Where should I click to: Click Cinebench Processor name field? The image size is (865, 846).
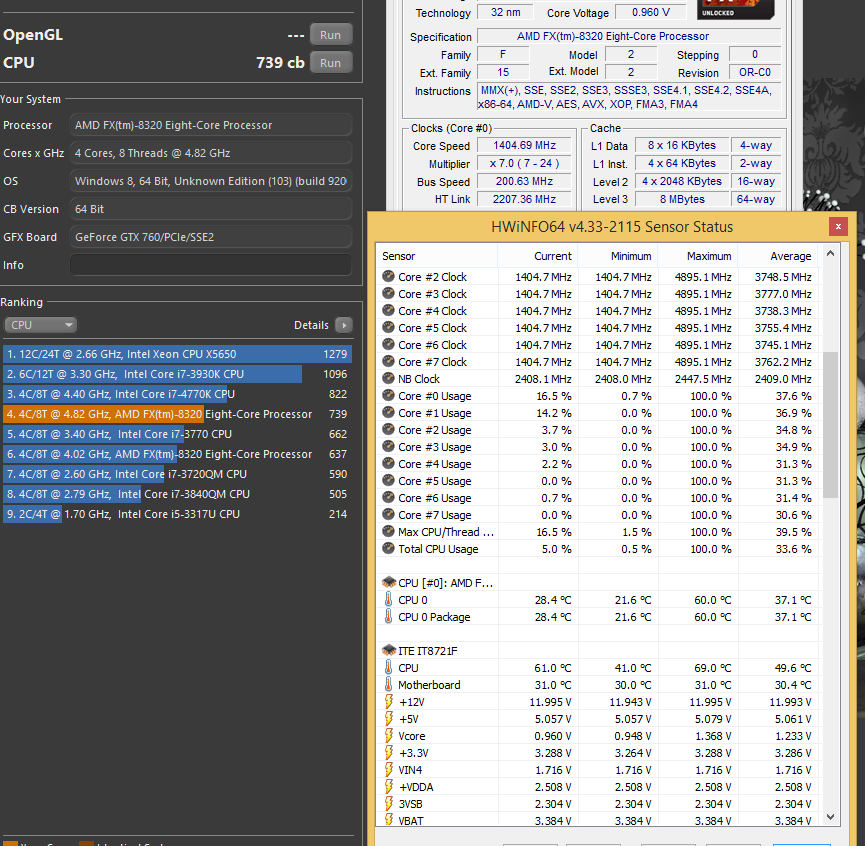pyautogui.click(x=211, y=125)
